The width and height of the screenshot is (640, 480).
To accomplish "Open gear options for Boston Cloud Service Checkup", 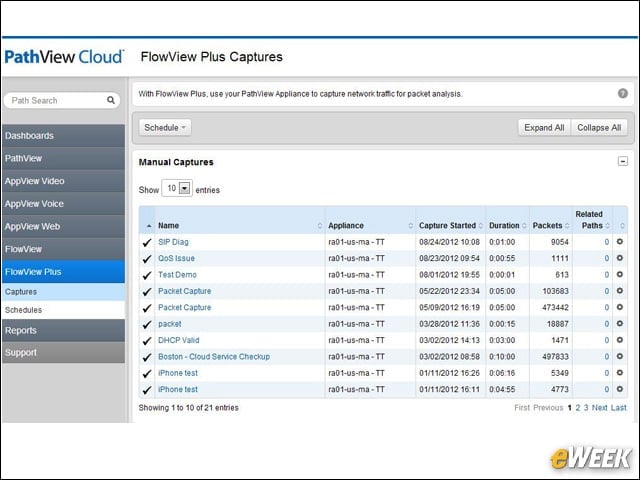I will pyautogui.click(x=620, y=356).
